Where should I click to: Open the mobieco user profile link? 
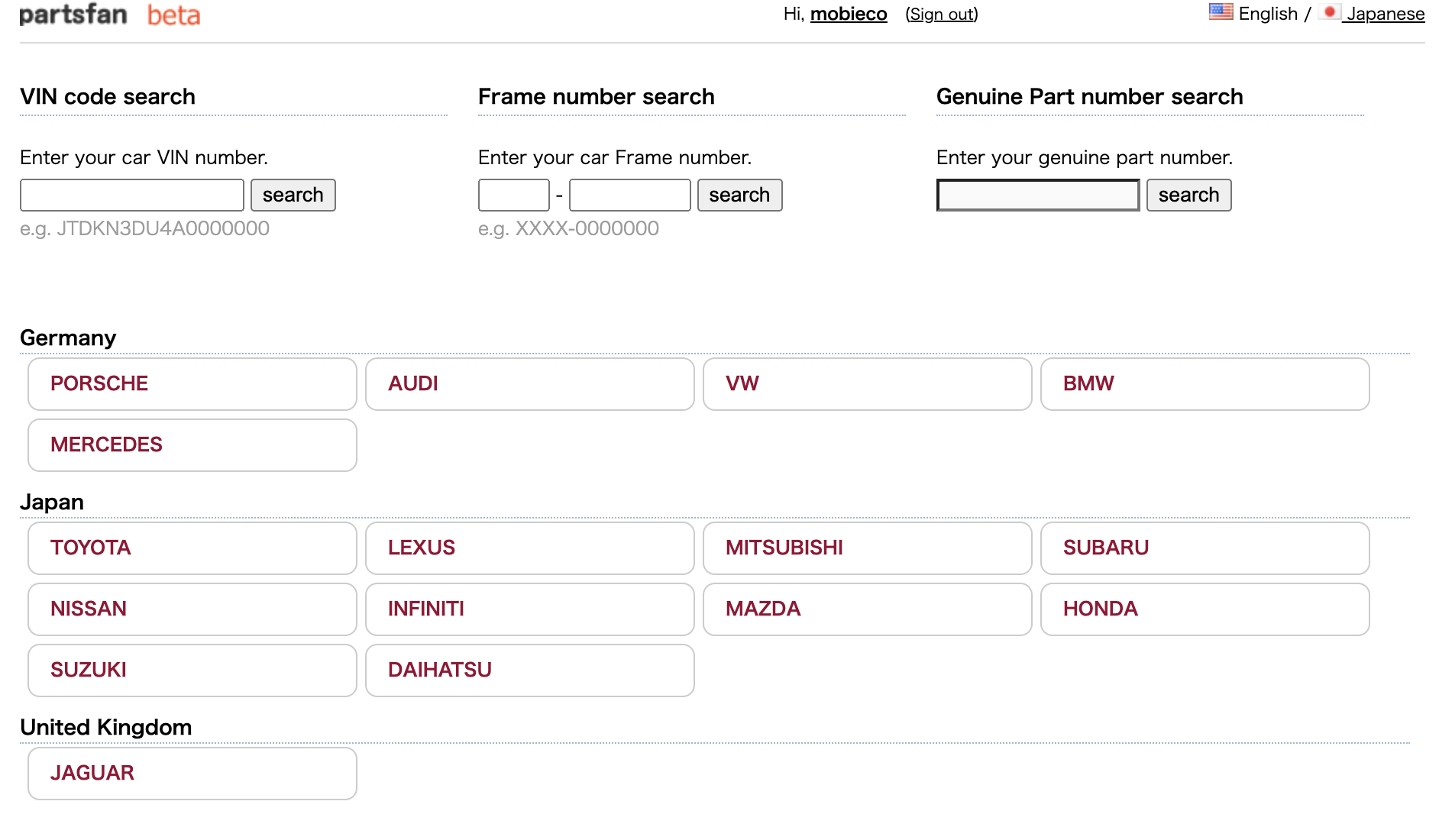849,14
